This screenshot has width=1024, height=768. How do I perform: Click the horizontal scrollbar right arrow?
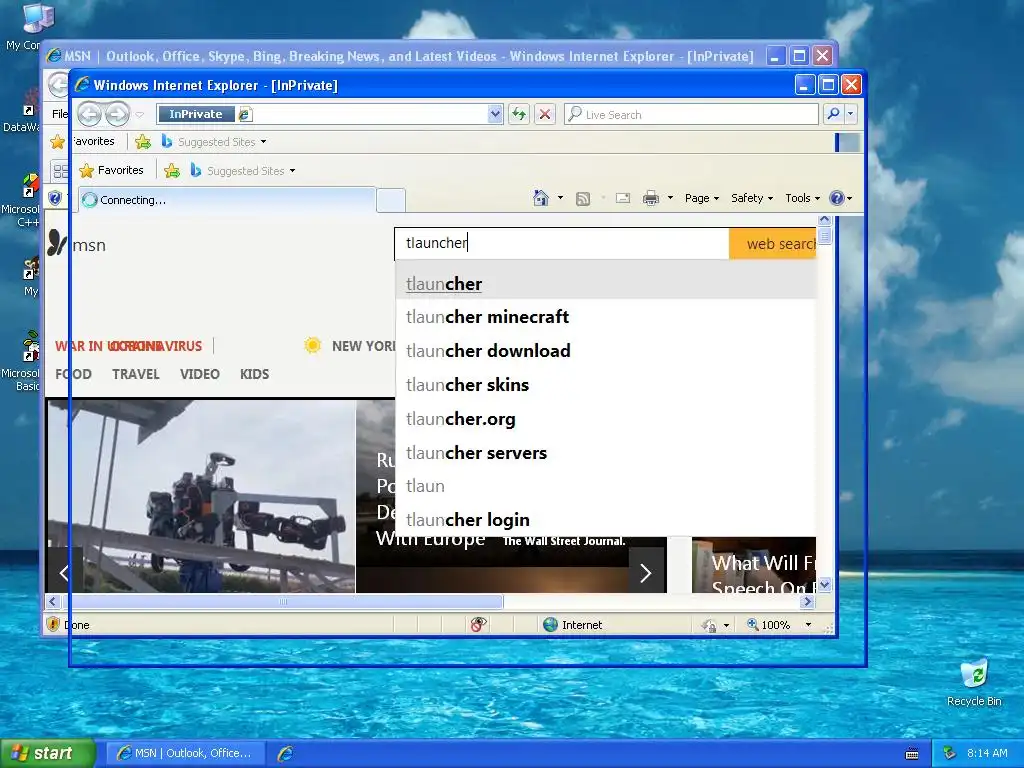point(808,601)
